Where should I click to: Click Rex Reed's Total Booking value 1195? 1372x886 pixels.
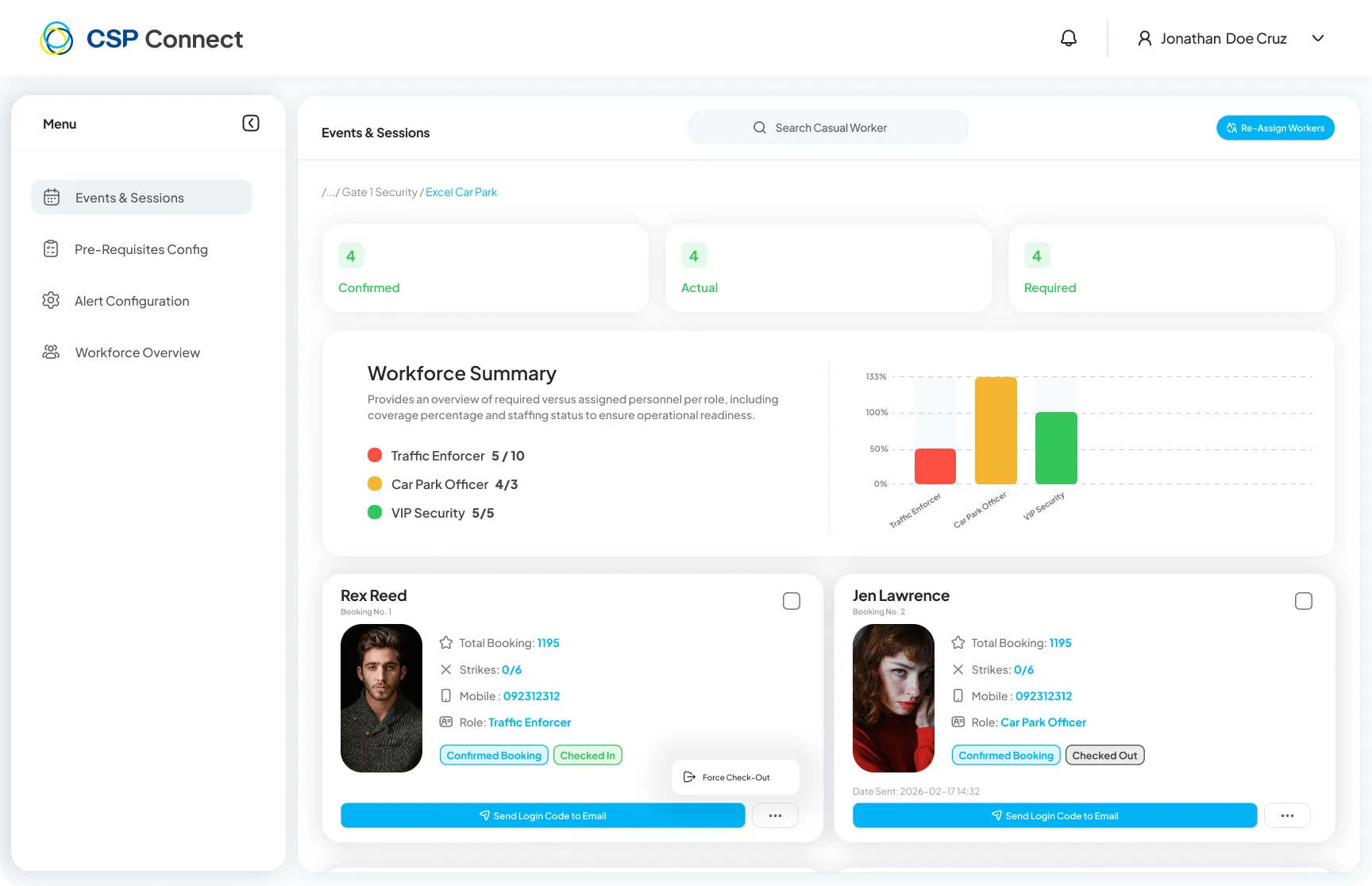(x=549, y=643)
